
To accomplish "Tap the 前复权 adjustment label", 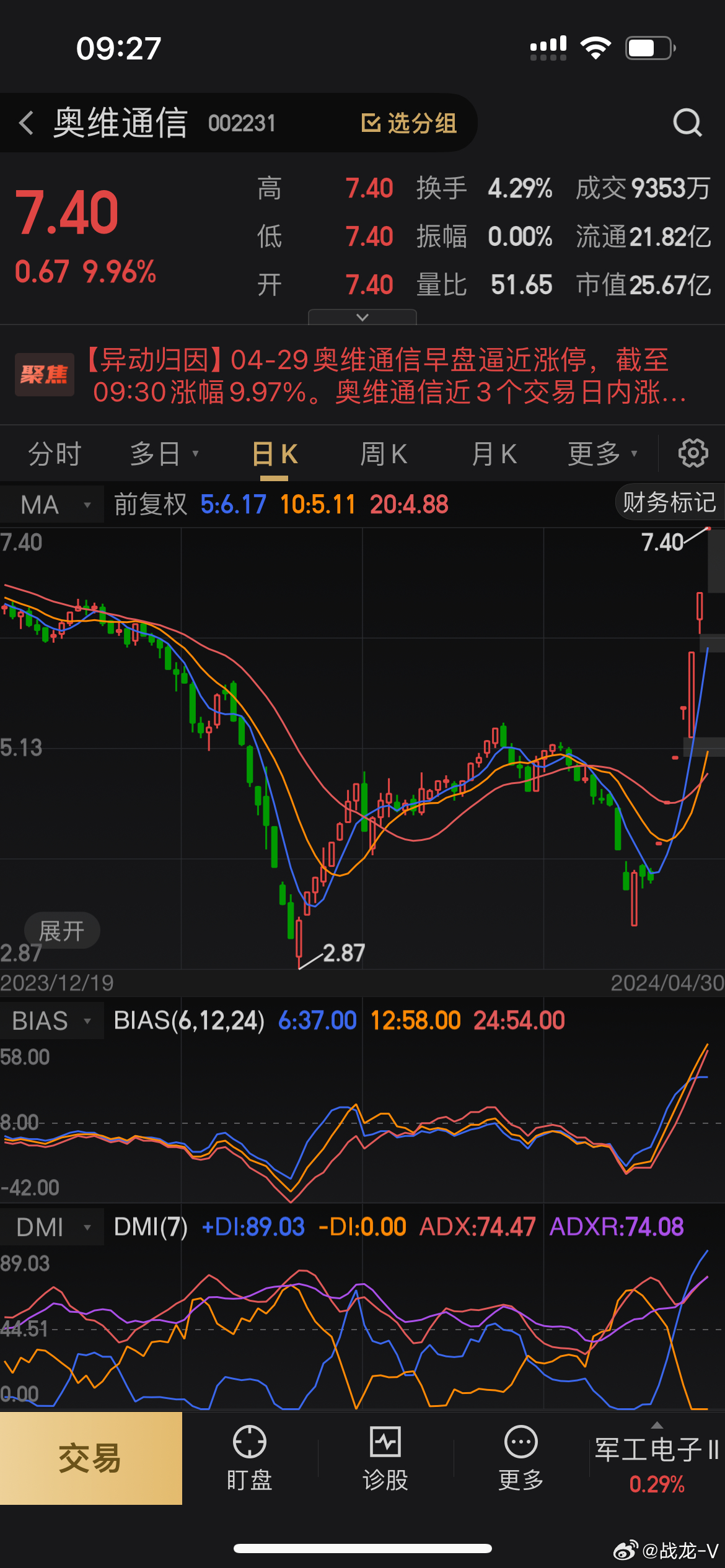I will pos(150,505).
